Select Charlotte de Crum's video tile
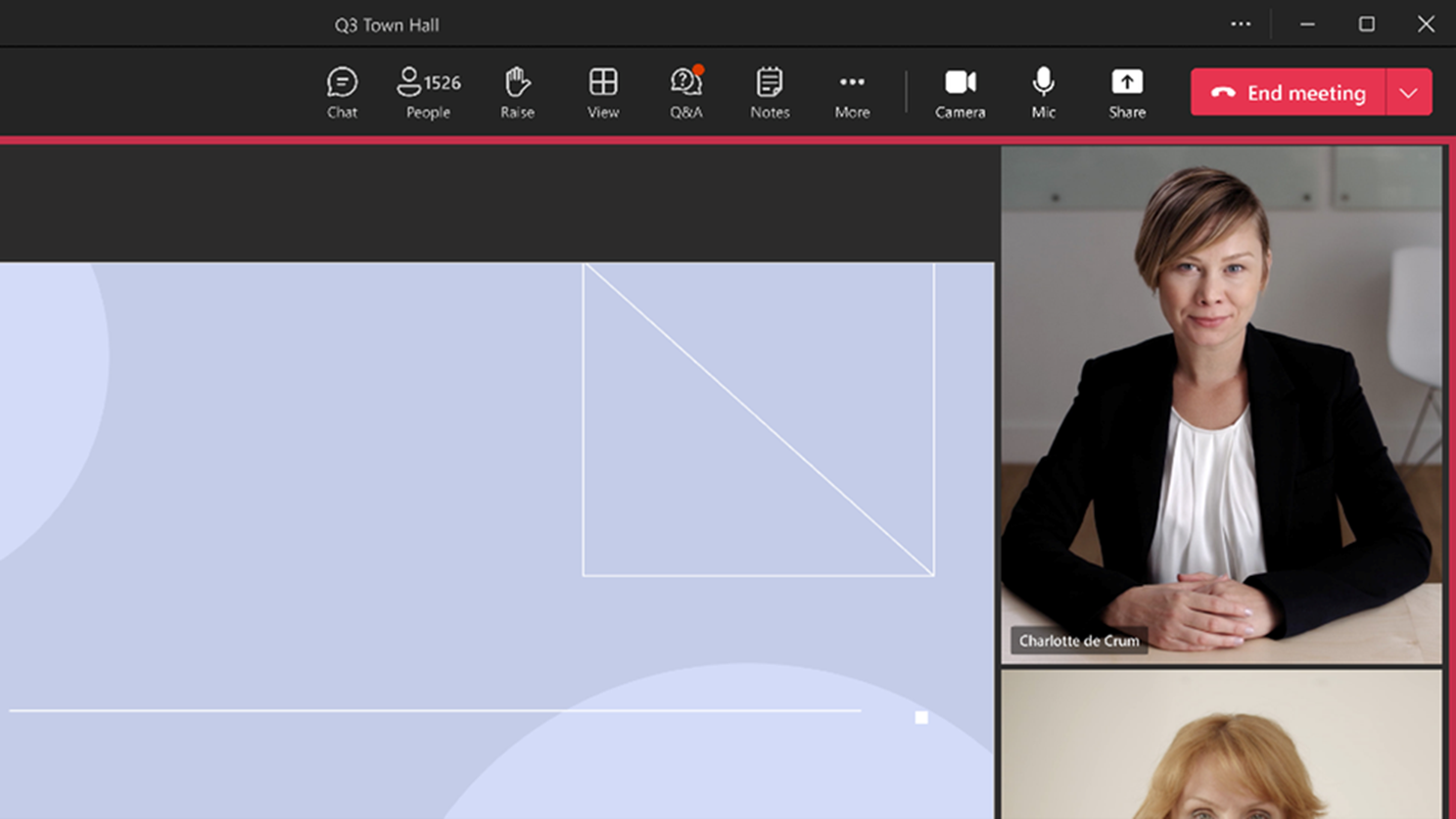Image resolution: width=1456 pixels, height=819 pixels. [1221, 405]
